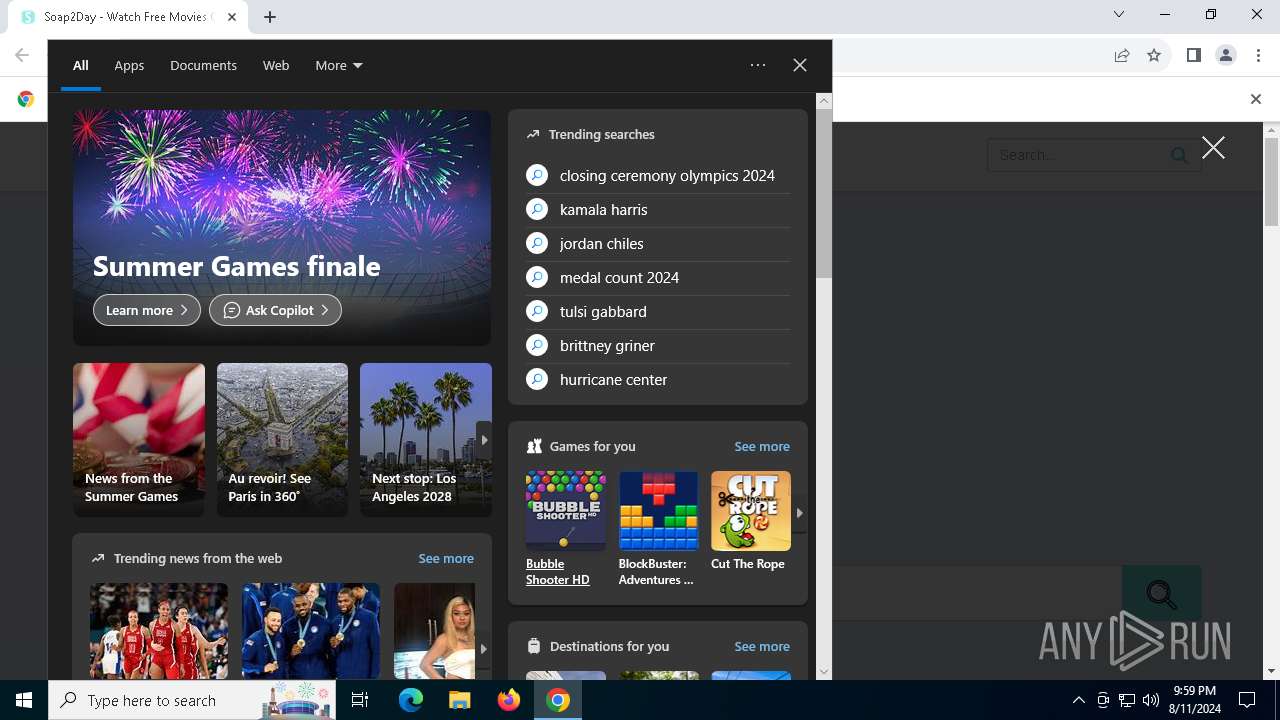Switch to the Documents search tab
This screenshot has width=1280, height=720.
(203, 65)
